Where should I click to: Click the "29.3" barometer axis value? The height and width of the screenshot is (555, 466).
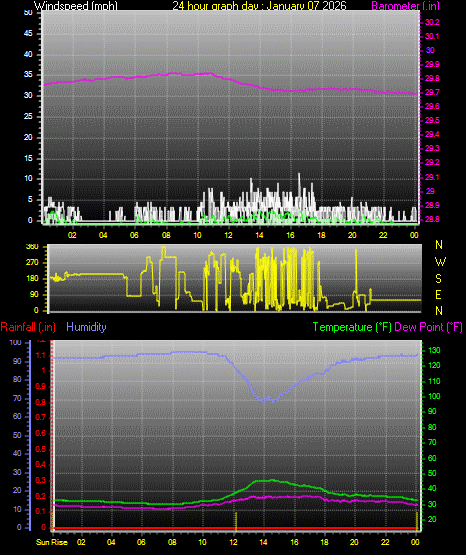[x=432, y=148]
